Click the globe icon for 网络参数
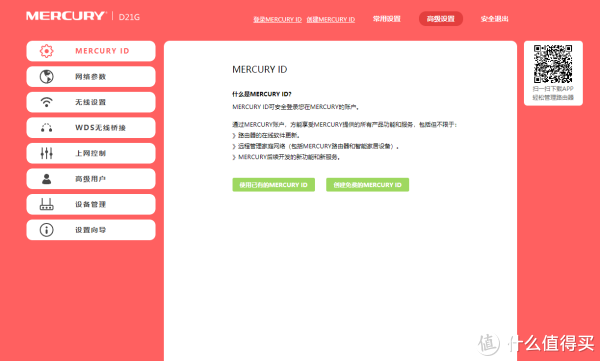The width and height of the screenshot is (600, 361). [x=47, y=77]
